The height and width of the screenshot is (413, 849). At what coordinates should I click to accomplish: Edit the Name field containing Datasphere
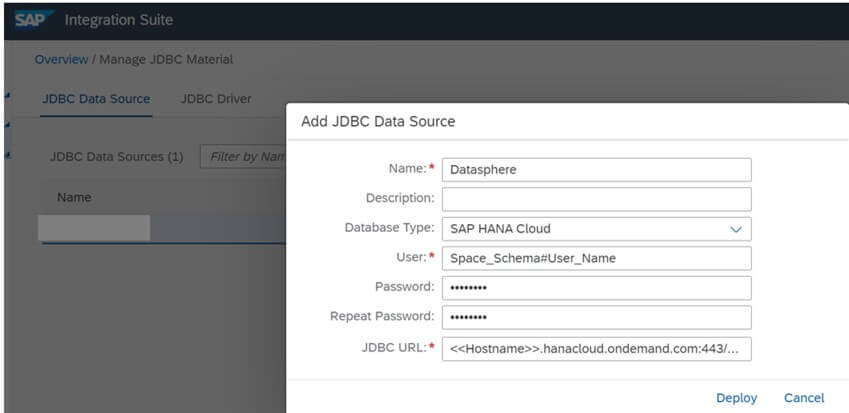coord(596,170)
